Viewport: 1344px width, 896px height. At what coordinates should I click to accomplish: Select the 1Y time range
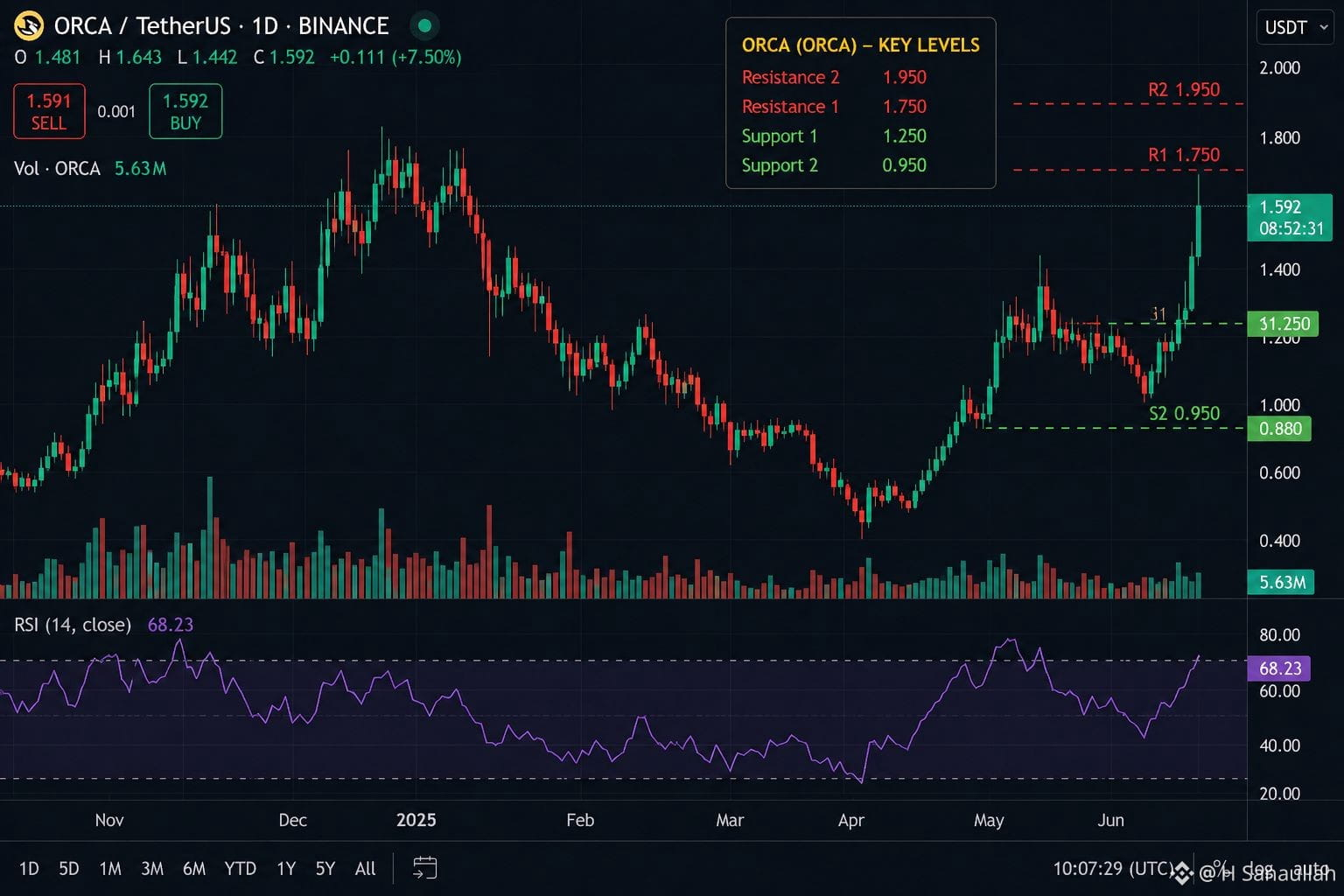click(286, 868)
